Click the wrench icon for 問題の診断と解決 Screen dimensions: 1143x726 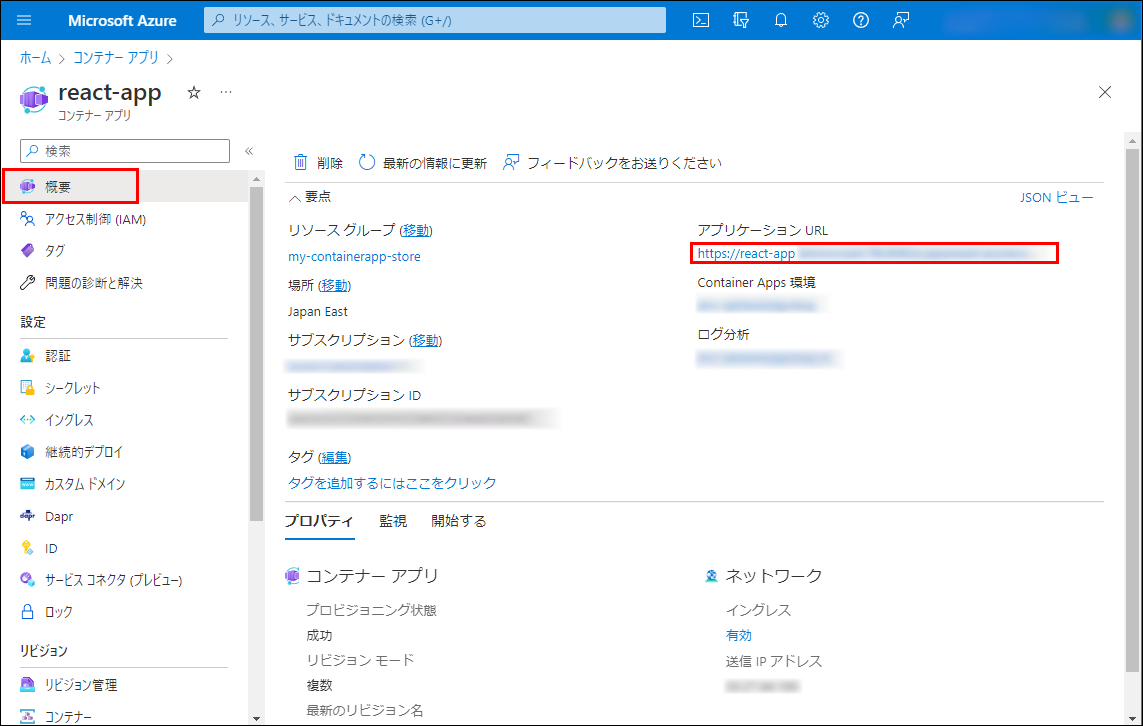28,283
